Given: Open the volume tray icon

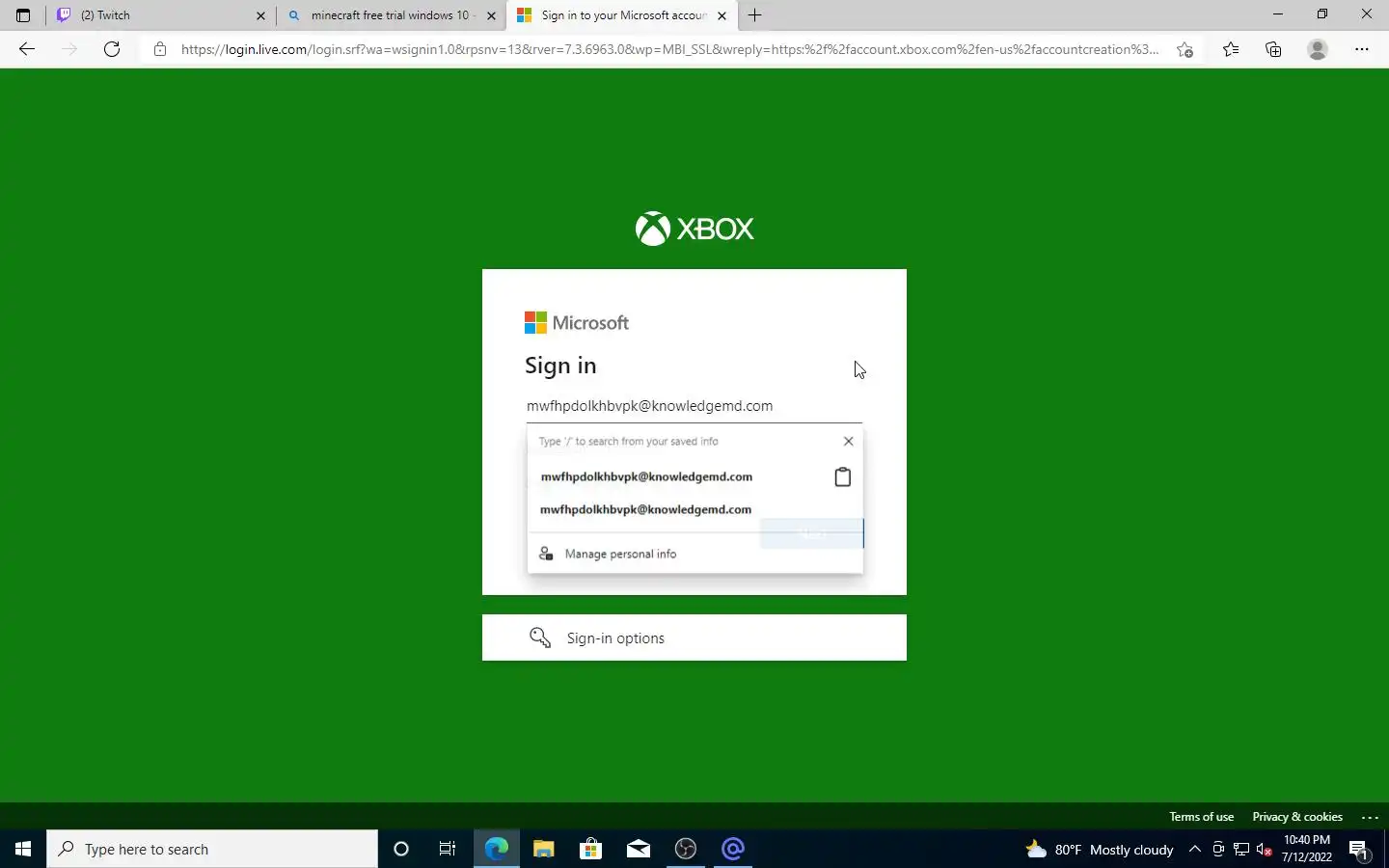Looking at the screenshot, I should click(1265, 849).
